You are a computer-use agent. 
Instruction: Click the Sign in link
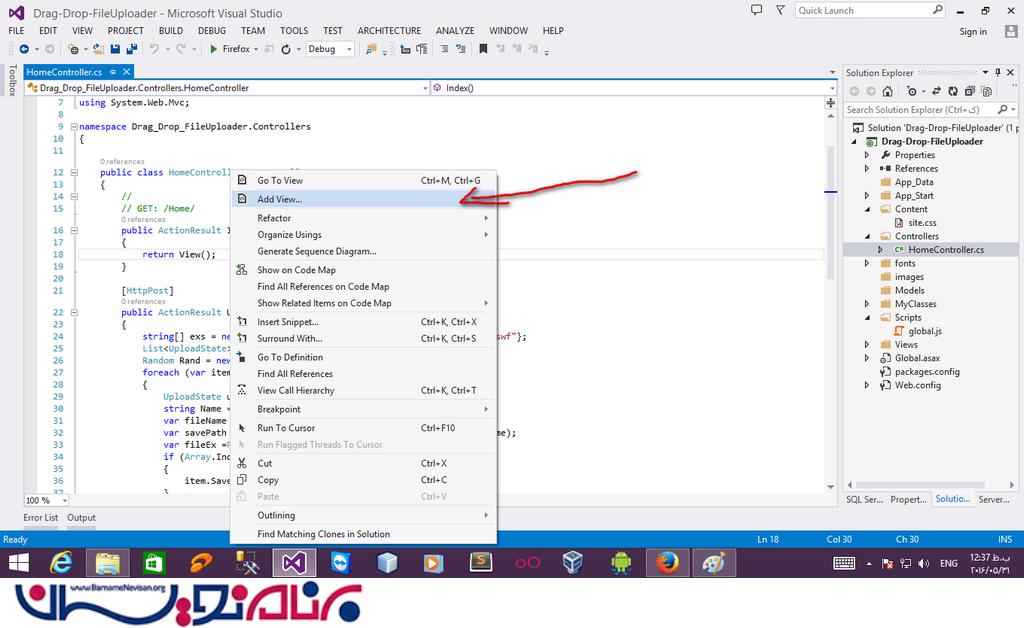[x=972, y=31]
